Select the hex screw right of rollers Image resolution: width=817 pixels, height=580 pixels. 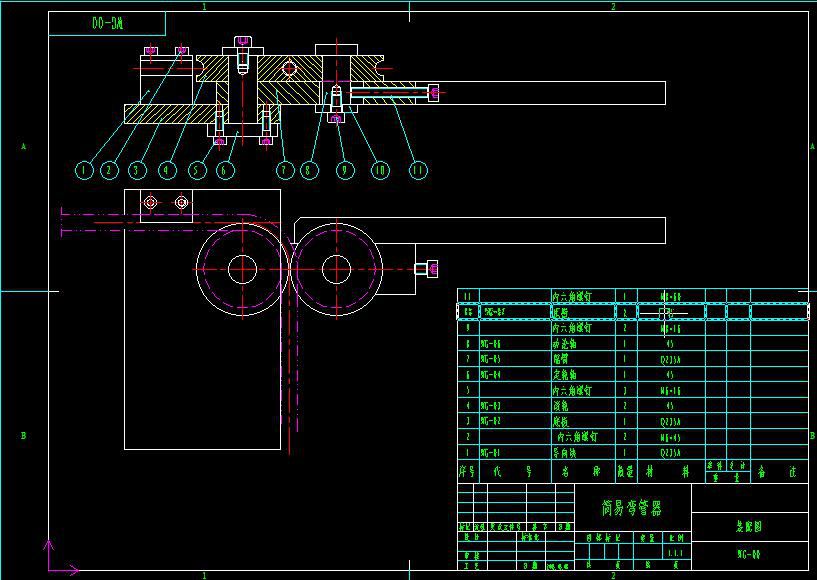(x=426, y=268)
